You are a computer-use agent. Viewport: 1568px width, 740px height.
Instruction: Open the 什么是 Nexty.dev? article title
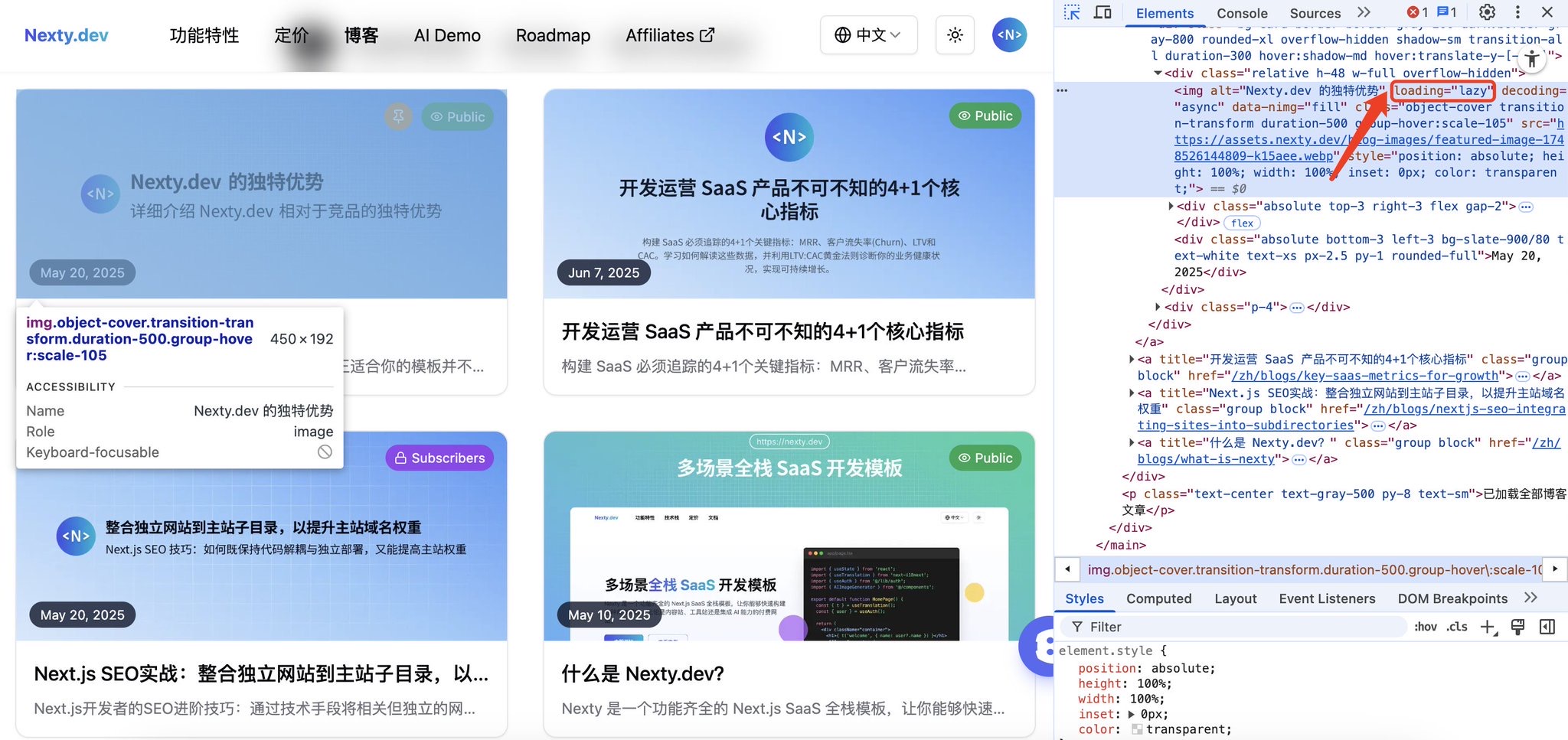click(643, 673)
